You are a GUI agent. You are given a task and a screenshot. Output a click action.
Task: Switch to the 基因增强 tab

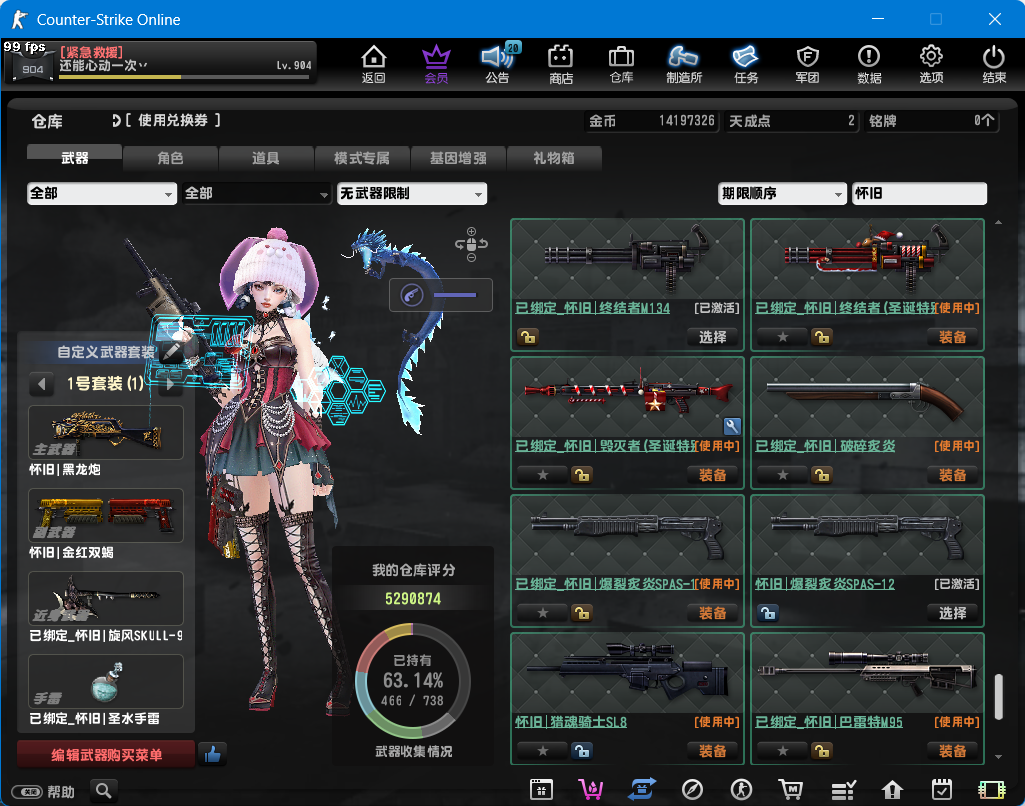coord(458,158)
